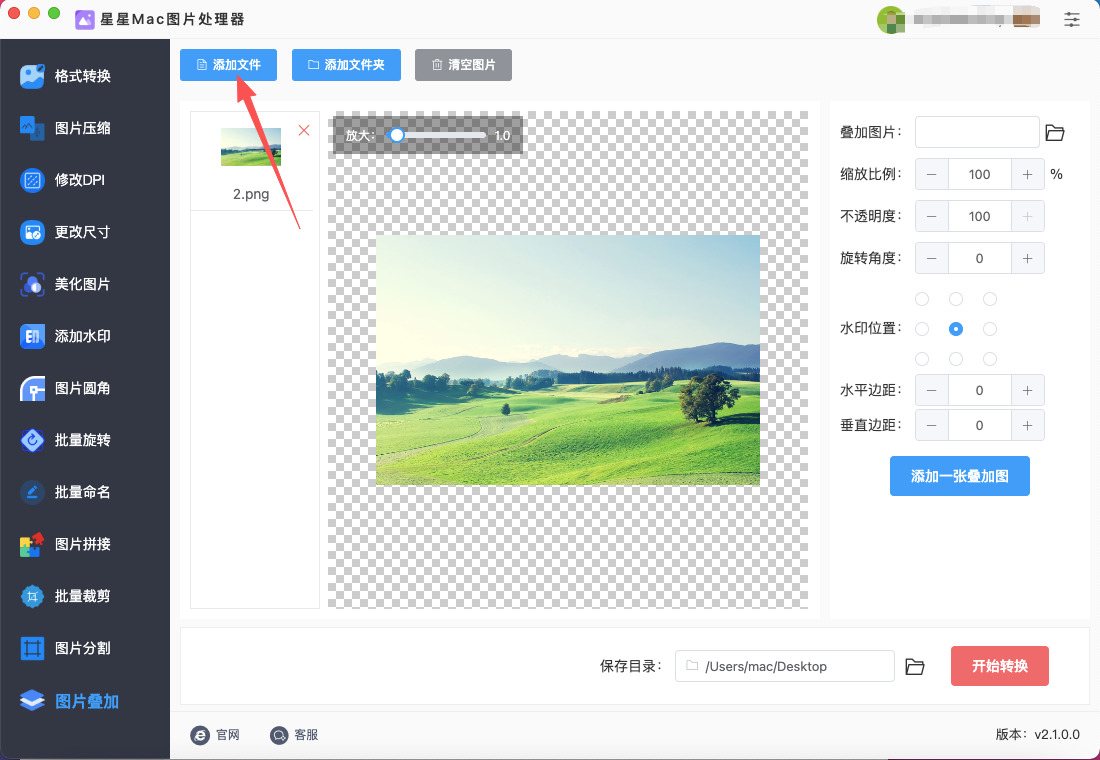Open the 美化图片 beautify icon

(32, 284)
